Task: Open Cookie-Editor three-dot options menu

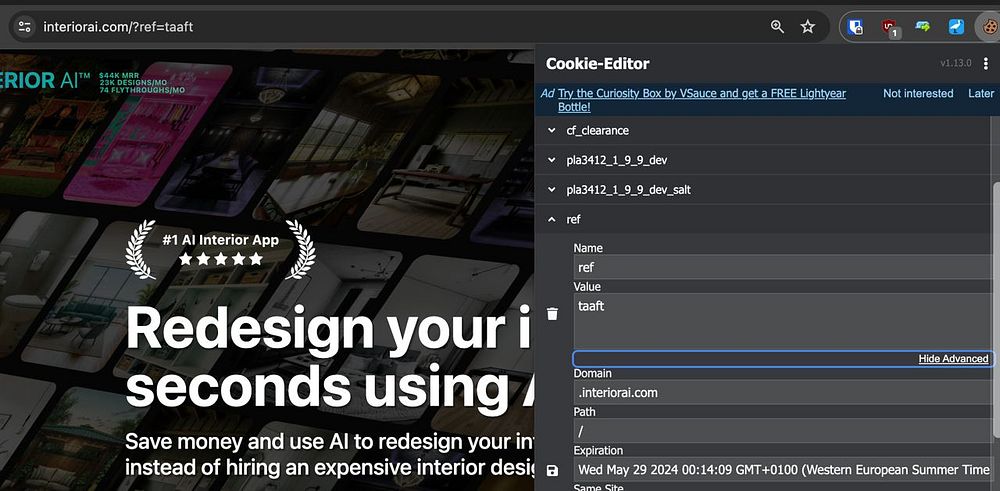Action: (x=986, y=63)
